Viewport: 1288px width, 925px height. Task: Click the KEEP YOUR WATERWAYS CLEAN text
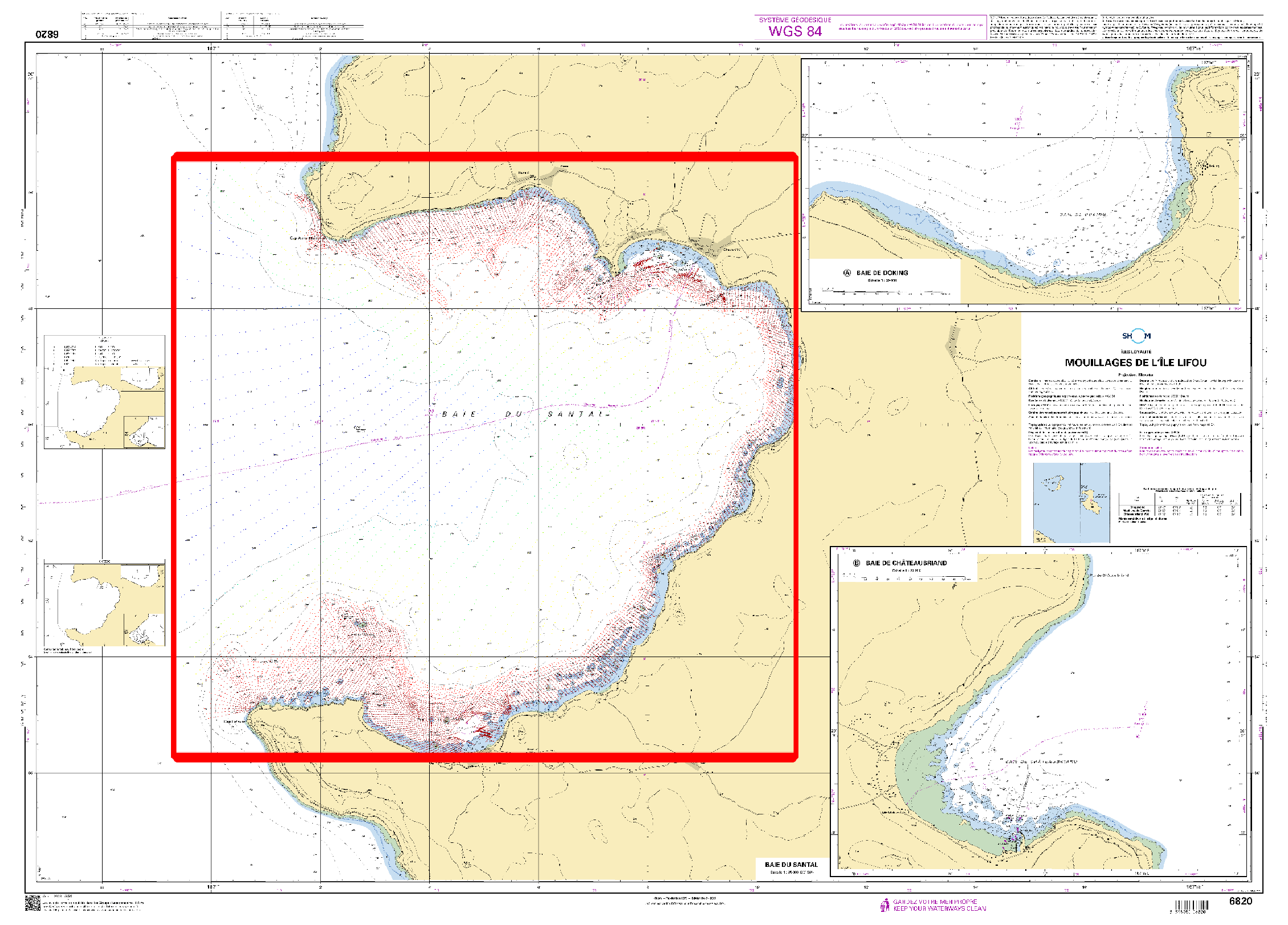point(939,908)
